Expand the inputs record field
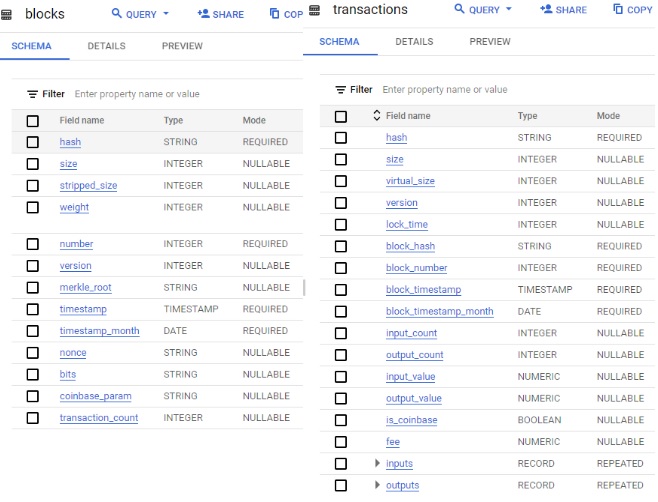Viewport: 658px width, 502px height. point(377,463)
